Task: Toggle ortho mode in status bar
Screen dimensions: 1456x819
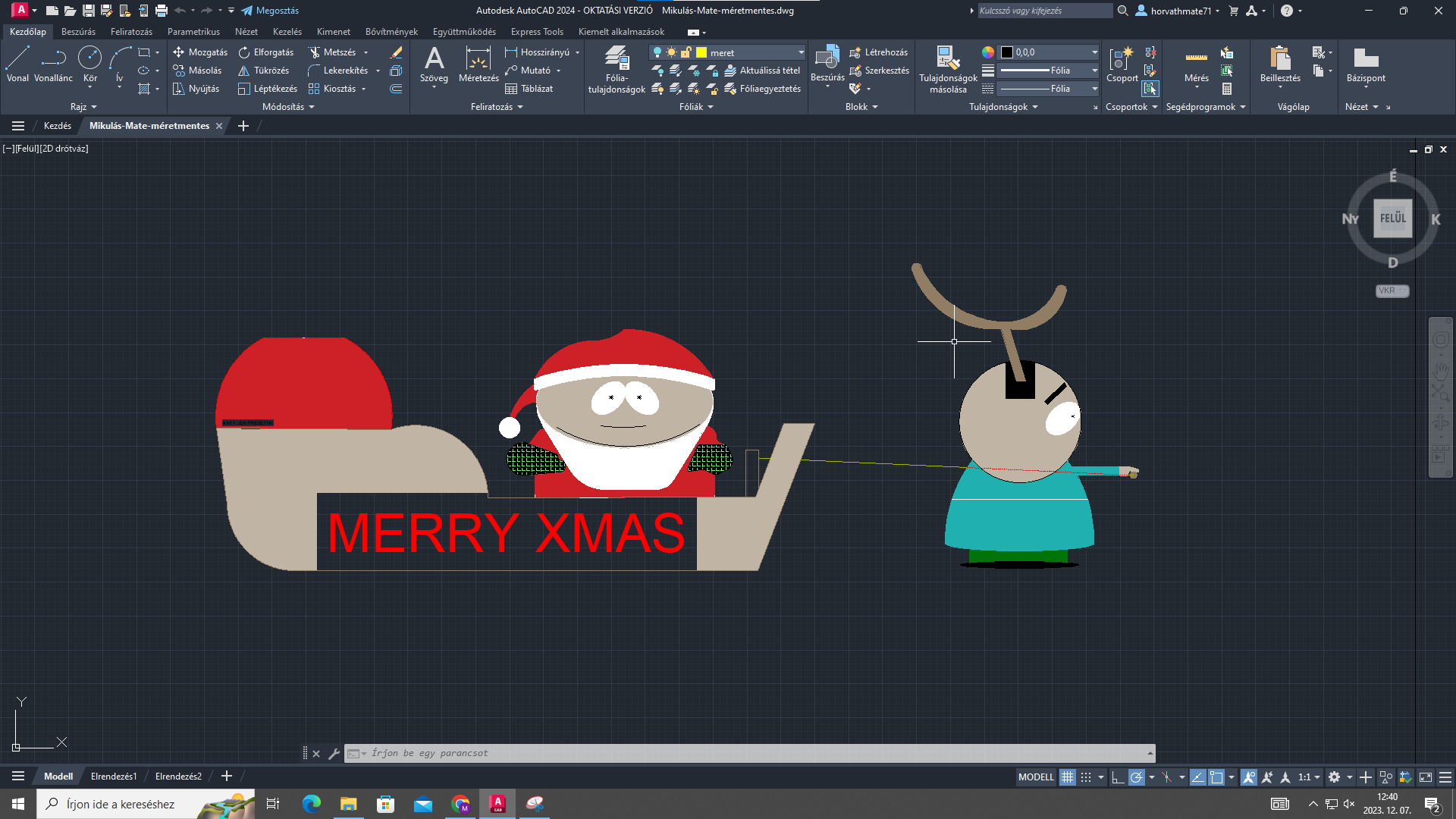Action: (x=1117, y=777)
